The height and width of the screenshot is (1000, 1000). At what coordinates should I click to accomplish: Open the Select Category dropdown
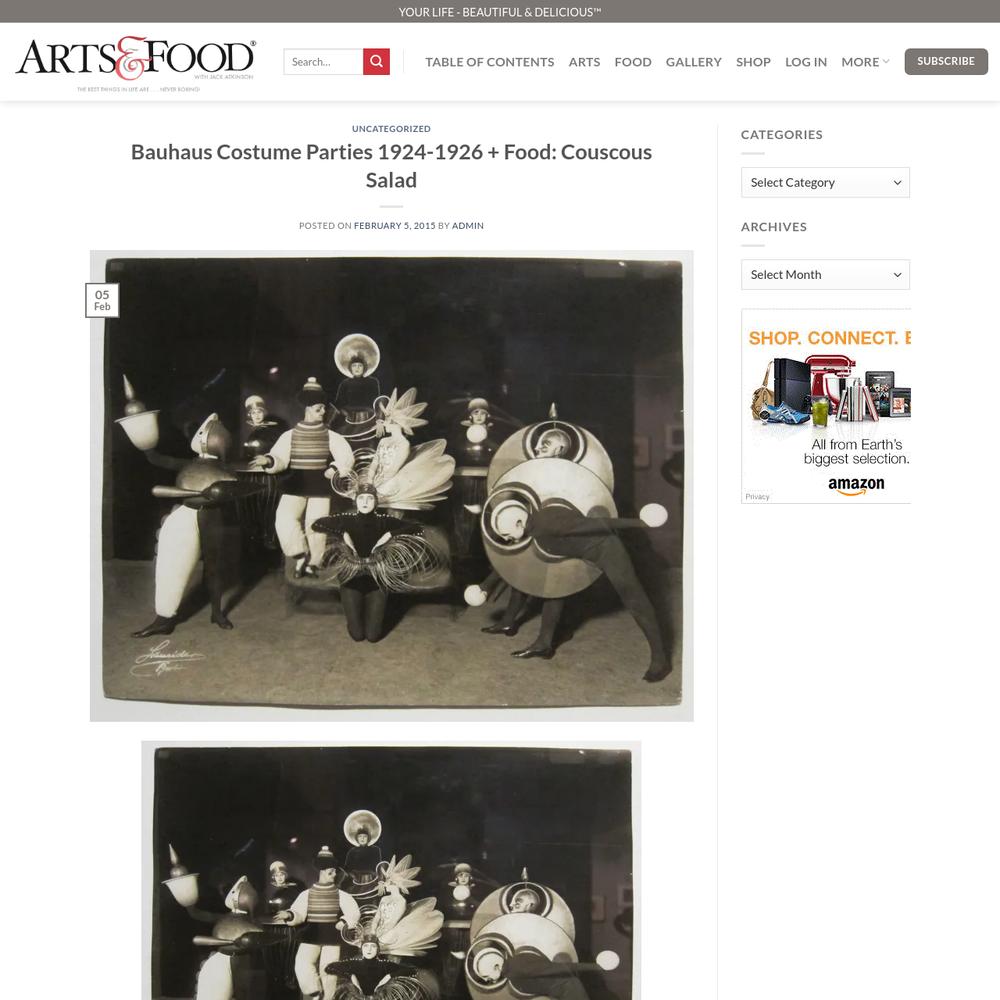point(825,182)
